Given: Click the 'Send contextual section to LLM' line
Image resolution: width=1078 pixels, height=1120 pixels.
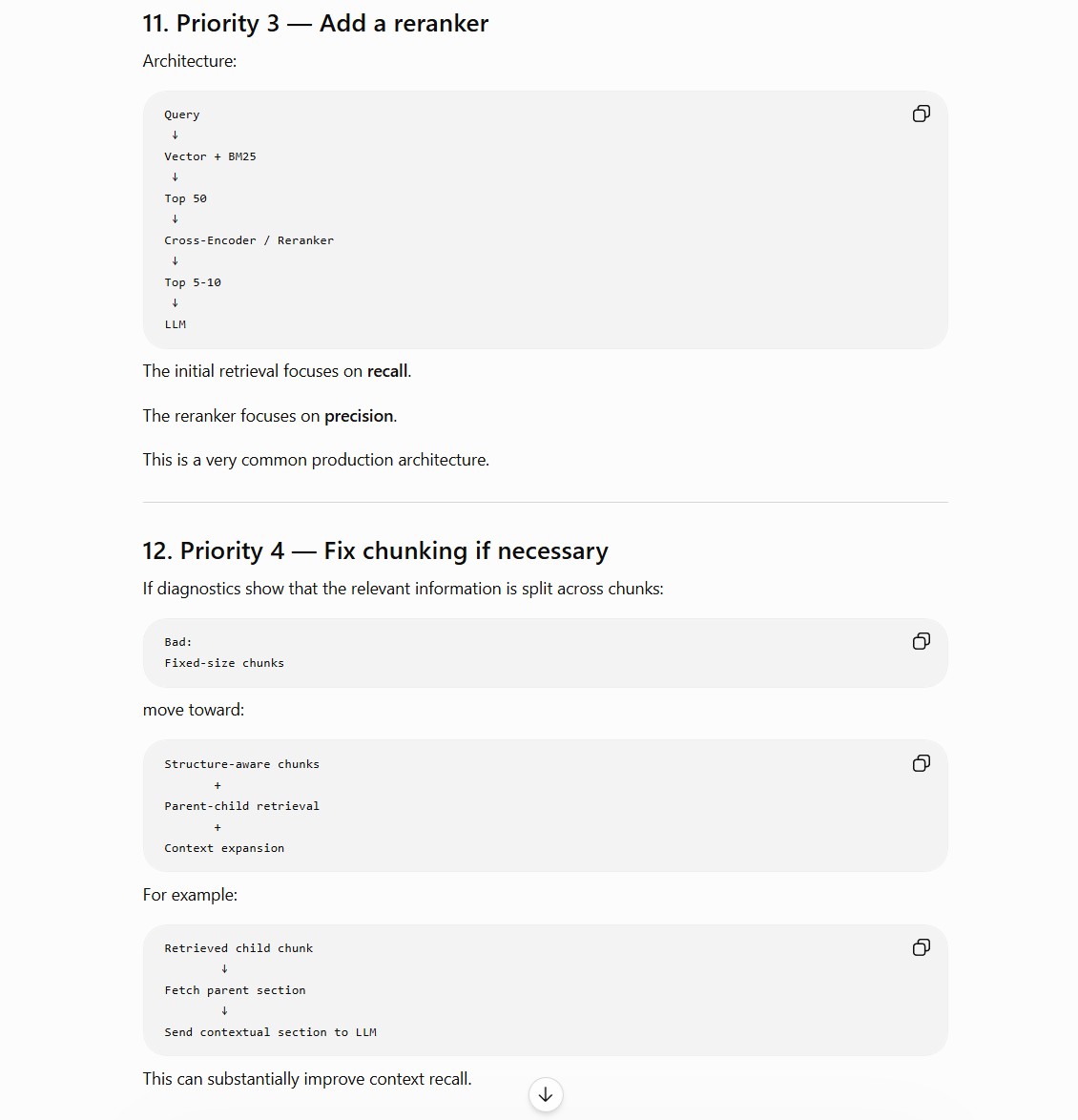Looking at the screenshot, I should tap(270, 1032).
